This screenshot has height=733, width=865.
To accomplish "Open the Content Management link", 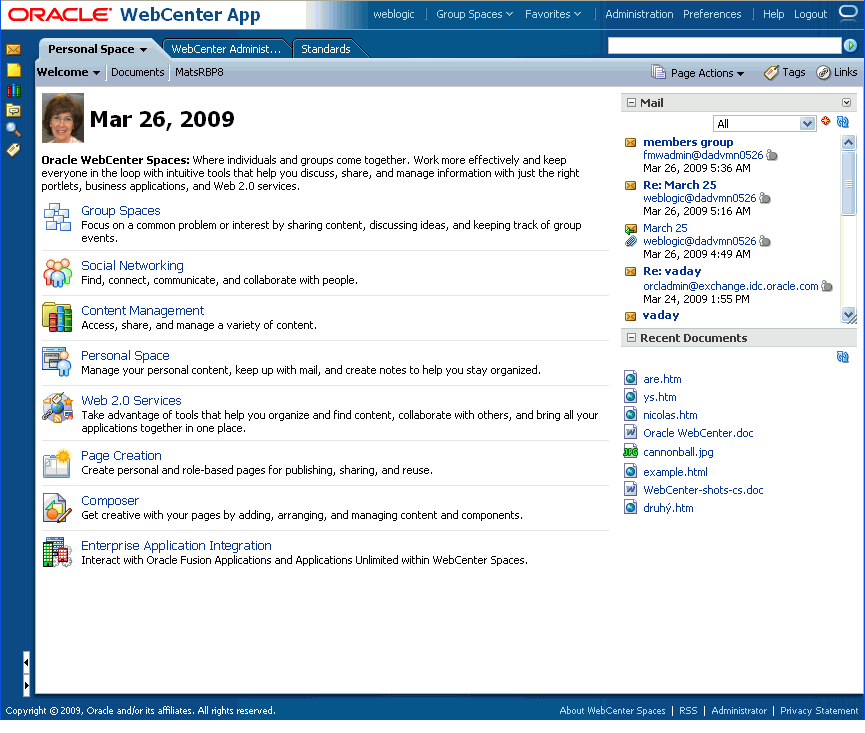I will coord(142,311).
